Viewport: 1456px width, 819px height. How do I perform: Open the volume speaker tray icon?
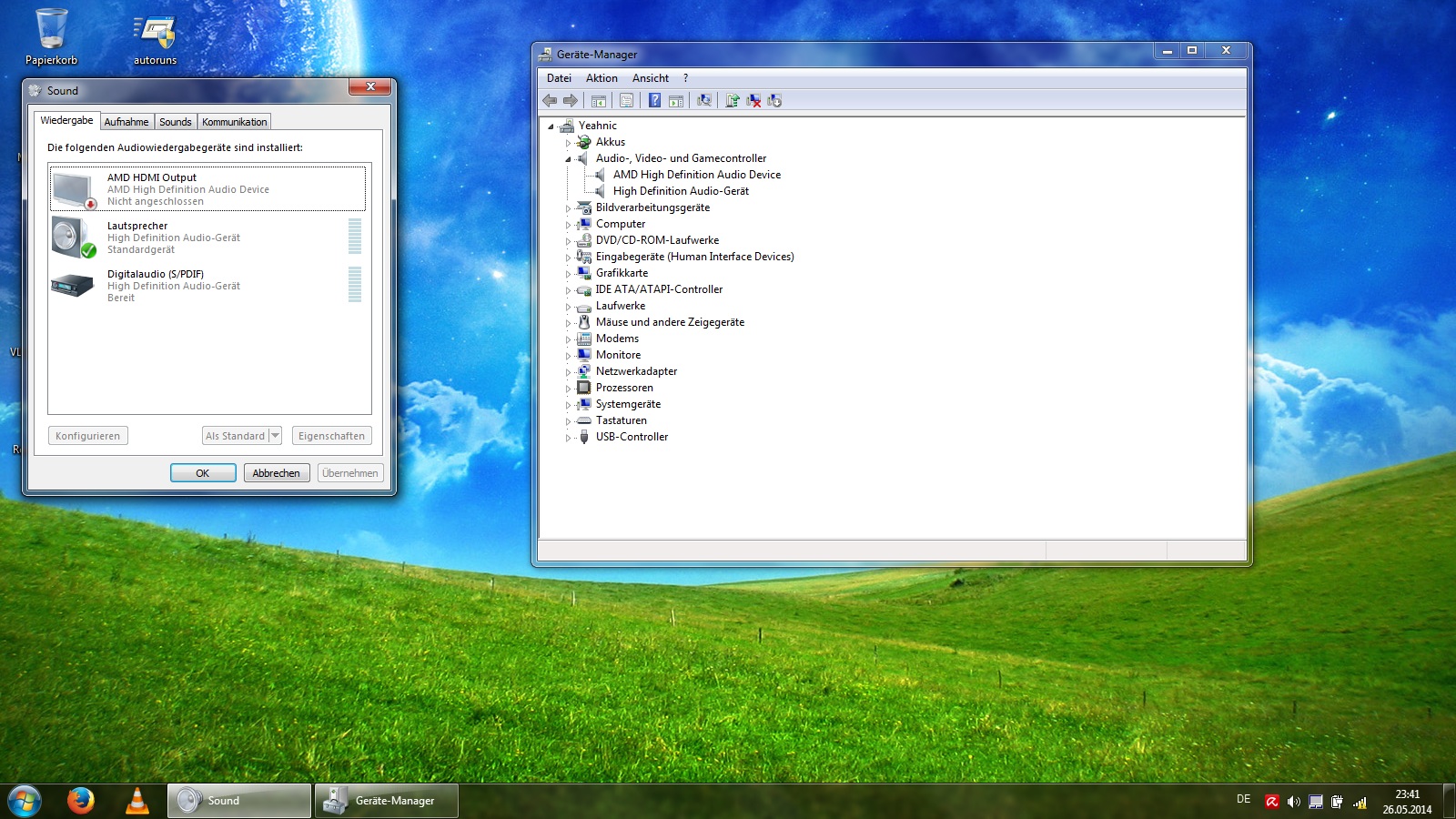pyautogui.click(x=1294, y=802)
